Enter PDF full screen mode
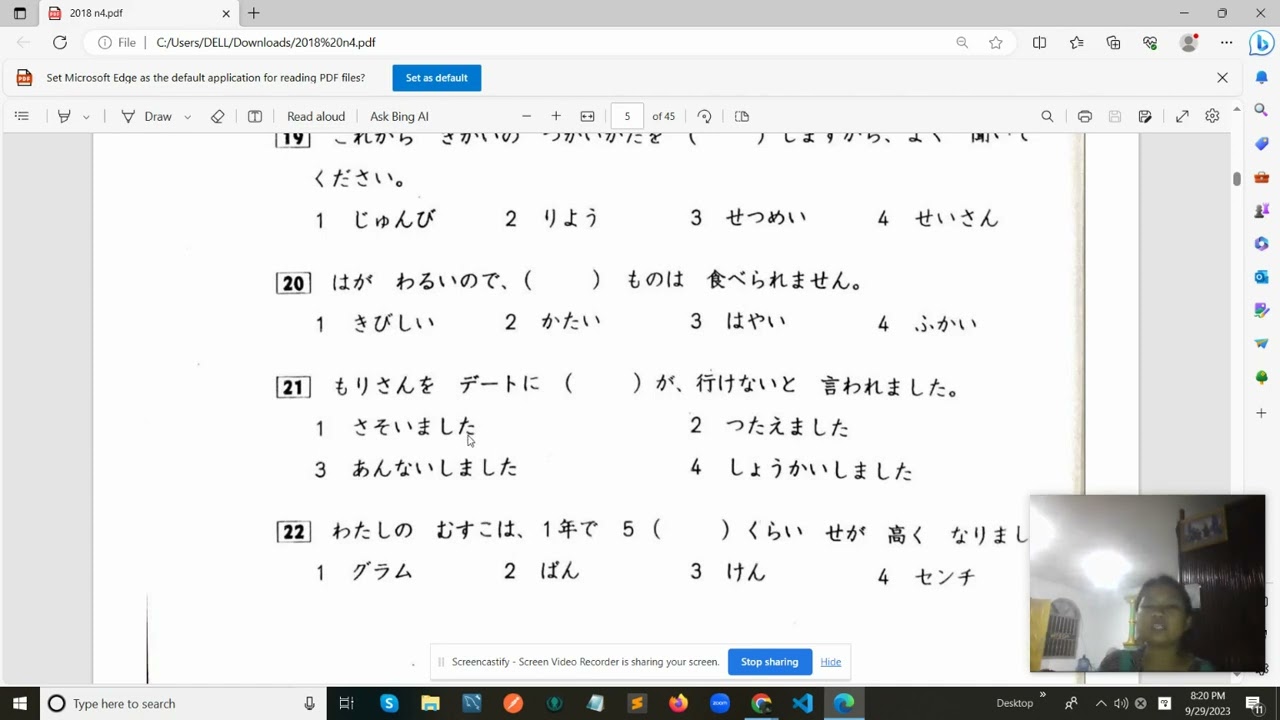The image size is (1280, 720). [x=1182, y=116]
